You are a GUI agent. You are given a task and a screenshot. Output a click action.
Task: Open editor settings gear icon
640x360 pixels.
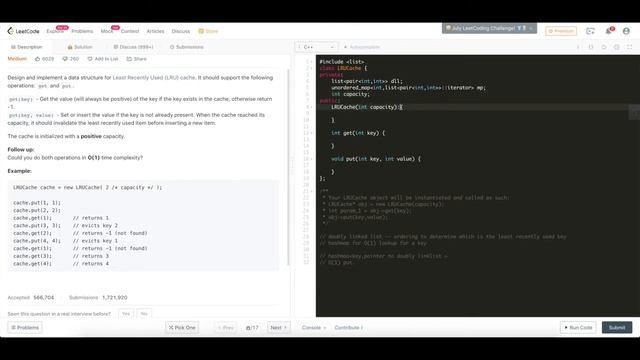(x=617, y=47)
